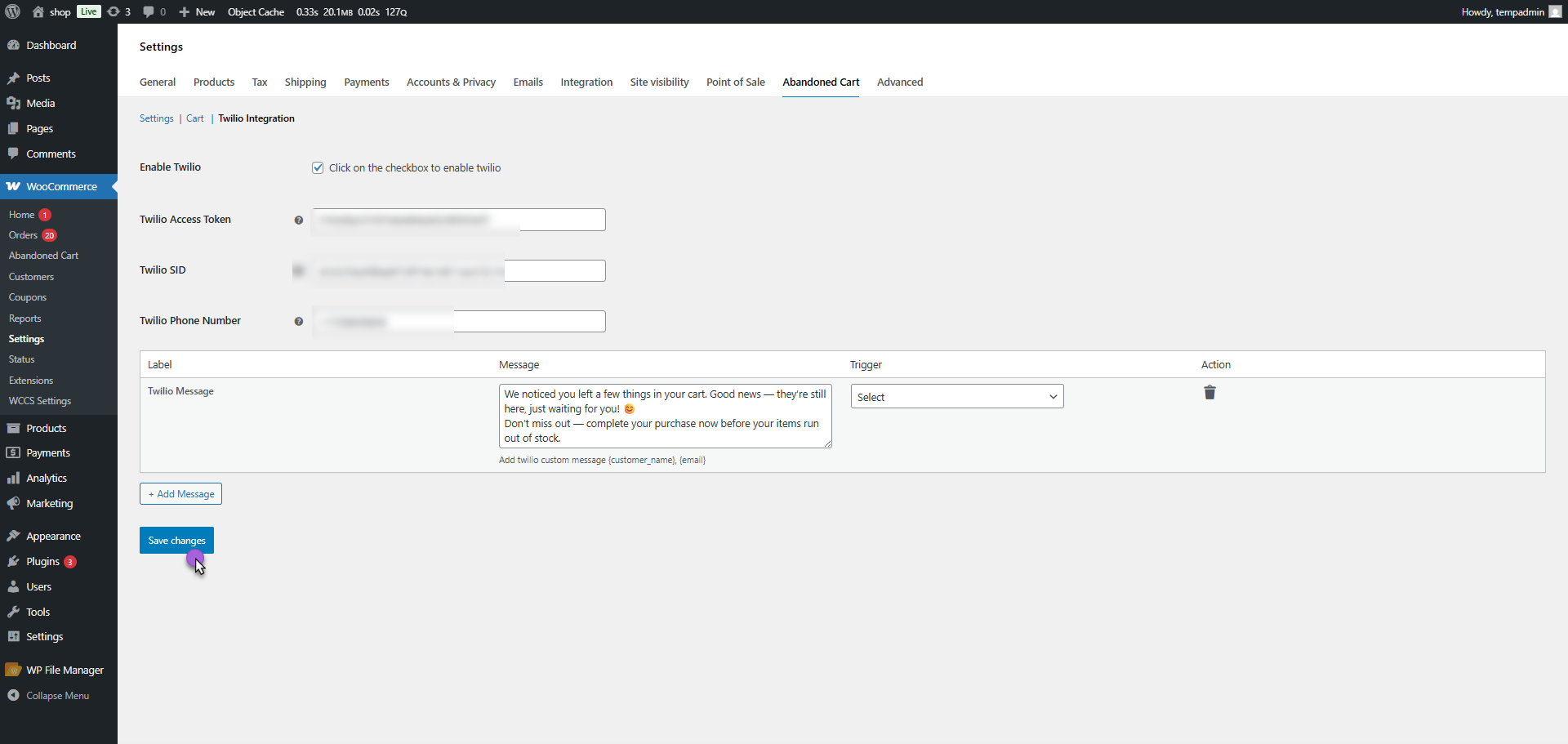The height and width of the screenshot is (744, 1568).
Task: Visit the shop site home icon
Action: point(38,11)
